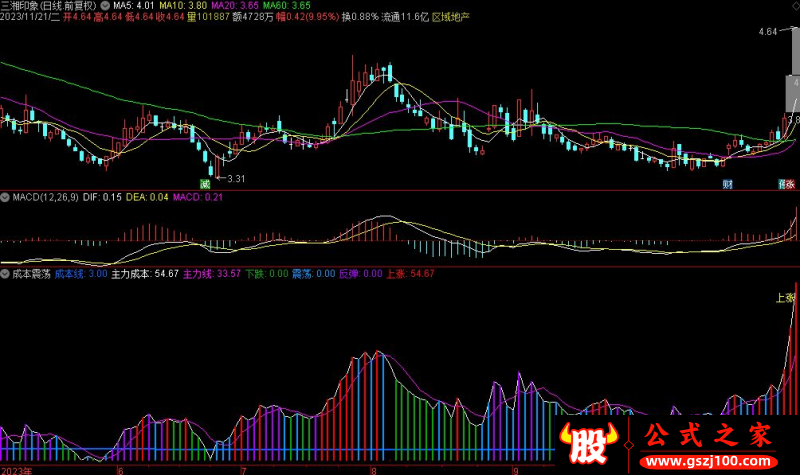800x475 pixels.
Task: Click the teal marker icon beside 涨
Action: [x=782, y=184]
